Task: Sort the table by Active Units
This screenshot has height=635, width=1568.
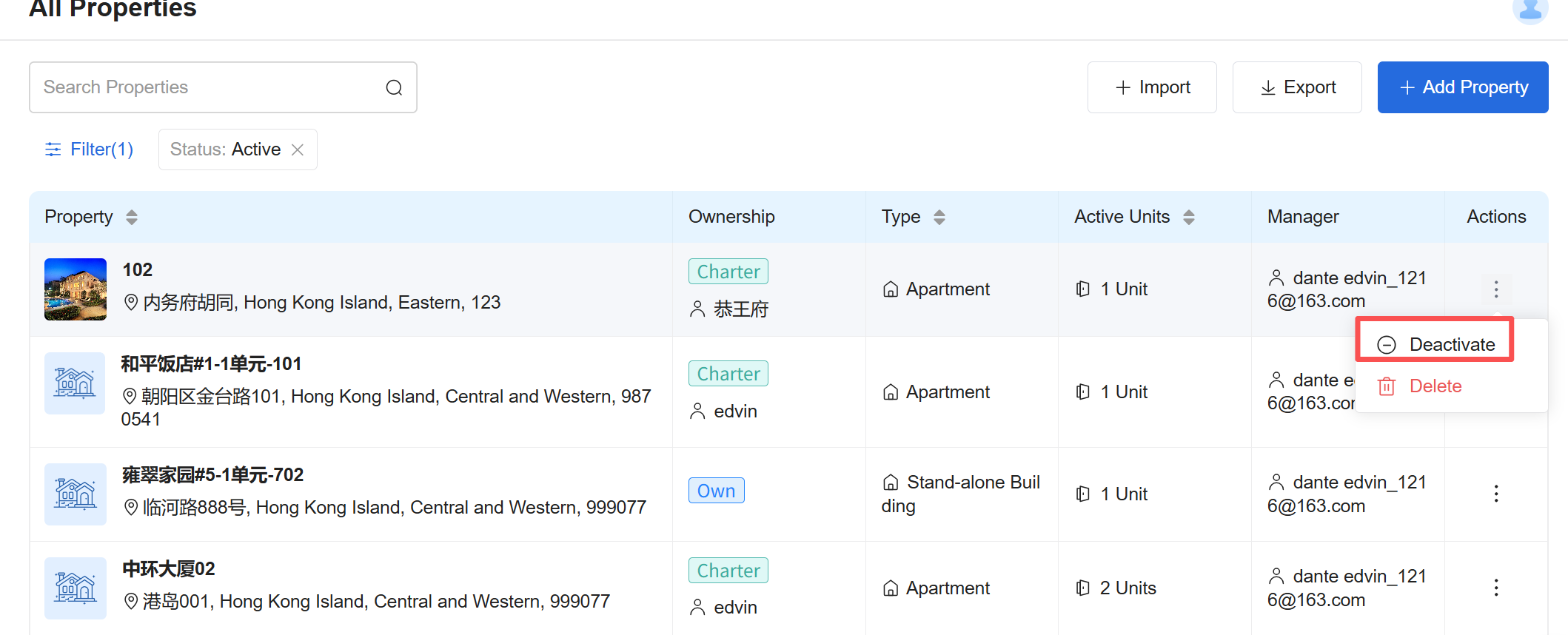Action: click(x=1188, y=218)
